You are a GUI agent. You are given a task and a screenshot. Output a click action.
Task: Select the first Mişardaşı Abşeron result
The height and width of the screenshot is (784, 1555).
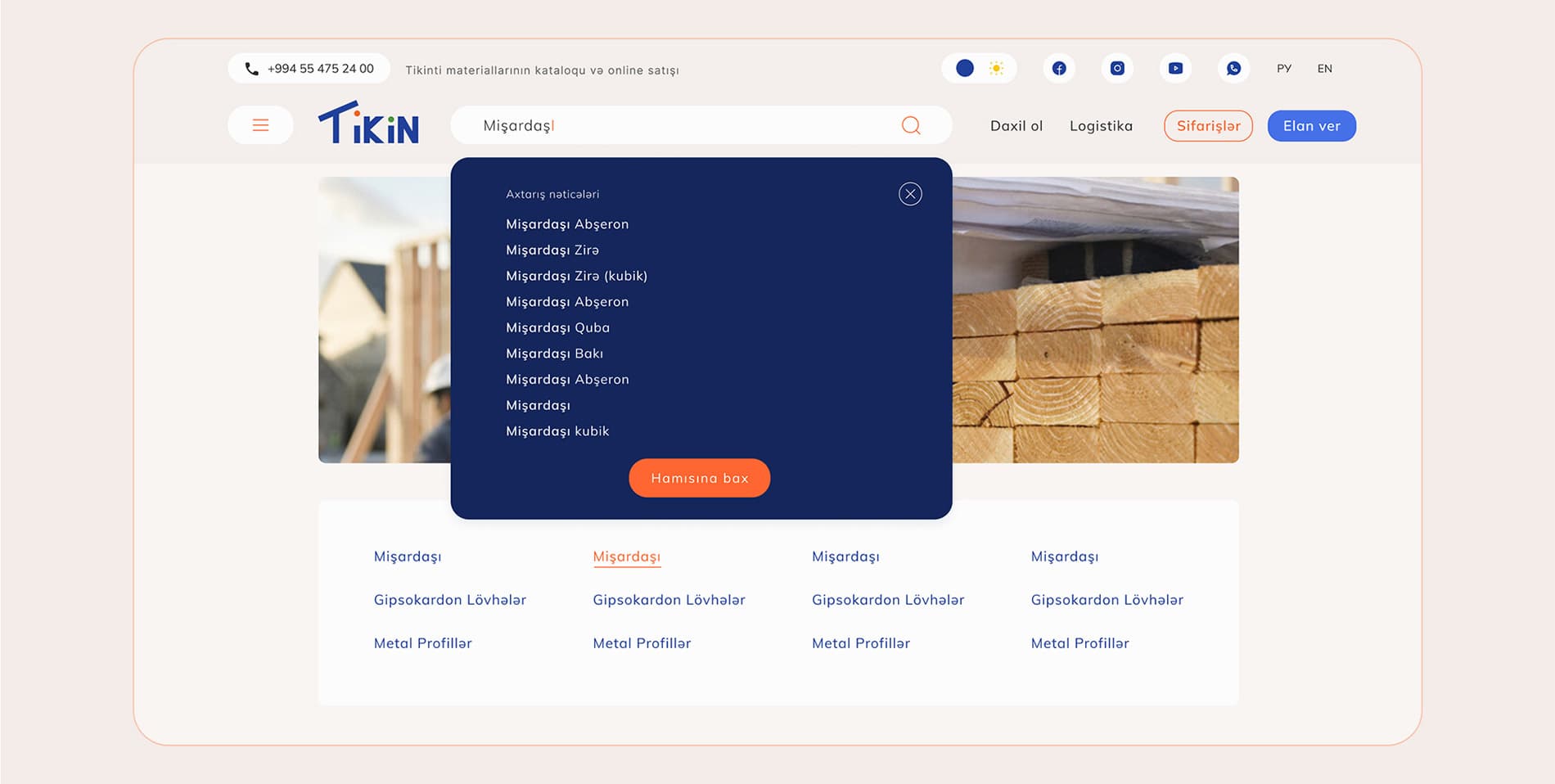pos(567,224)
